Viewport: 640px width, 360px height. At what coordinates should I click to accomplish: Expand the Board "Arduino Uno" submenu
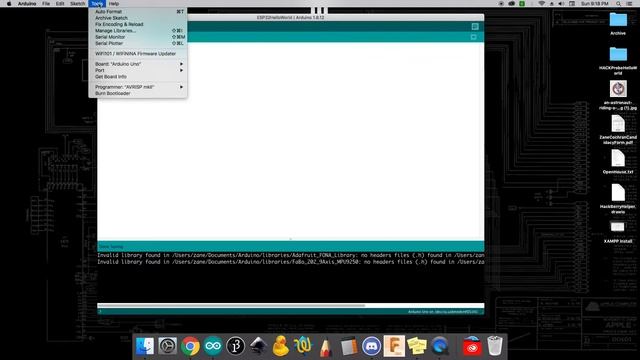(138, 64)
